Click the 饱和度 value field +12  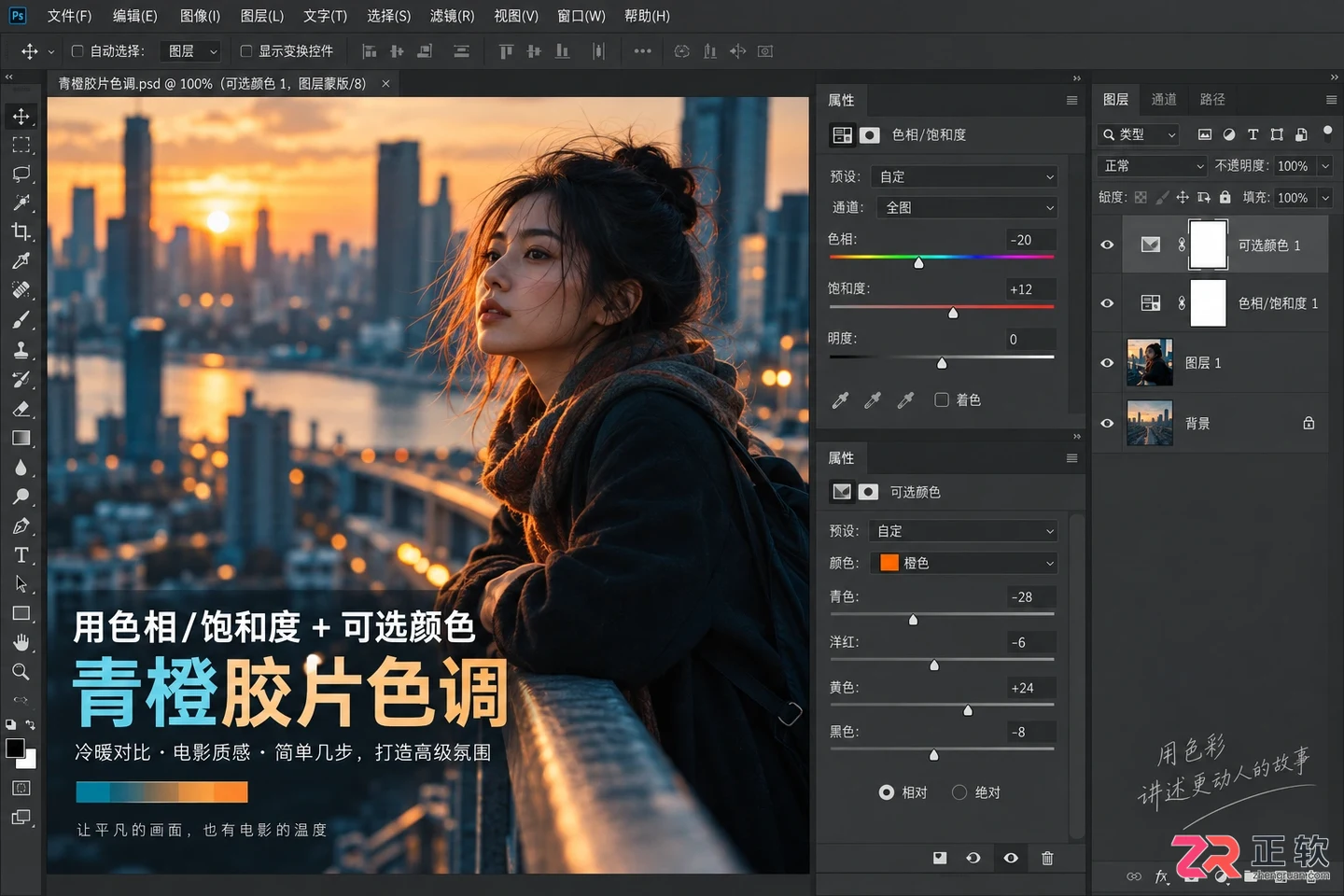tap(1030, 289)
